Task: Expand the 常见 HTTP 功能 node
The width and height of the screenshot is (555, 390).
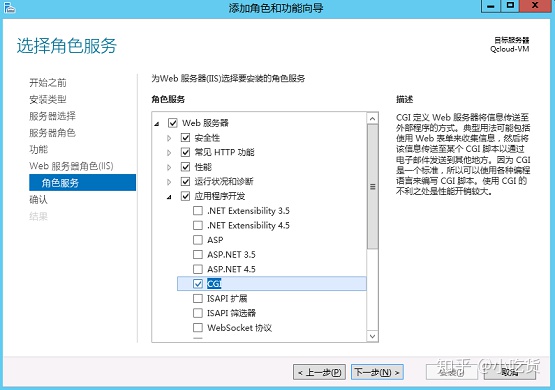Action: [x=169, y=153]
